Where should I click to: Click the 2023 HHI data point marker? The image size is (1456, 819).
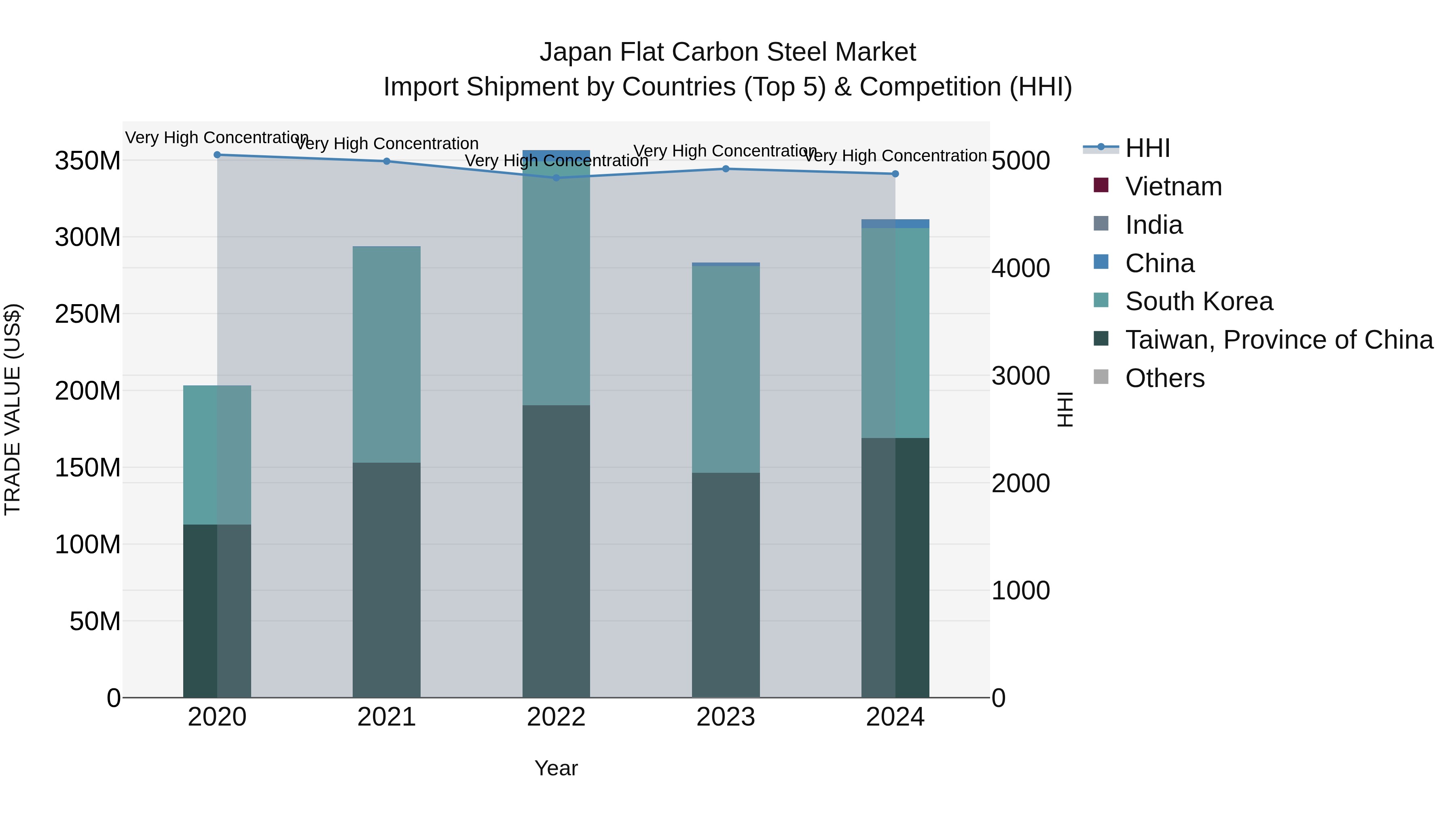(x=726, y=168)
